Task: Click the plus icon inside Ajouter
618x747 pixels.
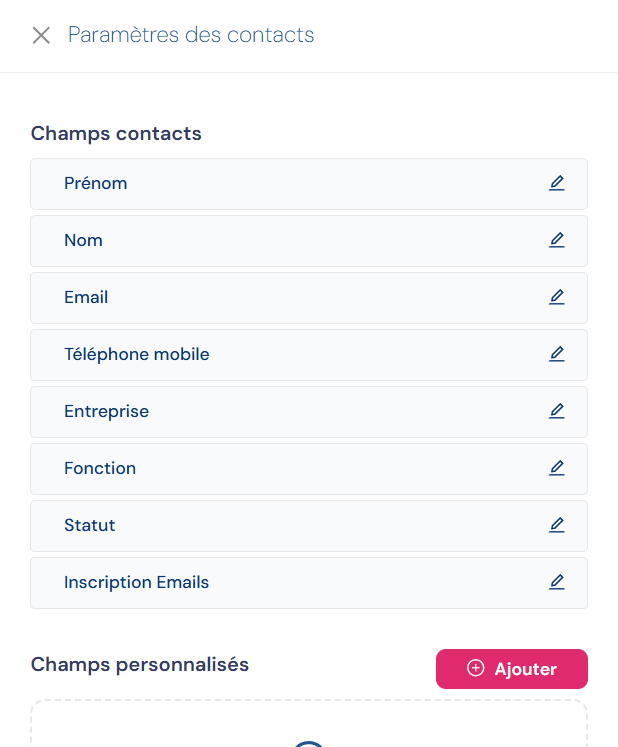Action: (476, 668)
